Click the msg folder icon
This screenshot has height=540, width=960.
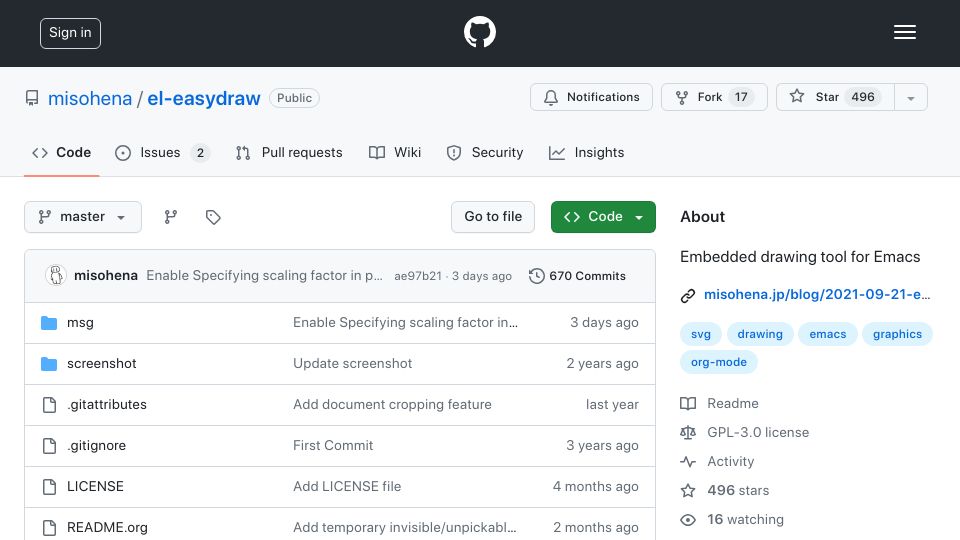pos(49,323)
